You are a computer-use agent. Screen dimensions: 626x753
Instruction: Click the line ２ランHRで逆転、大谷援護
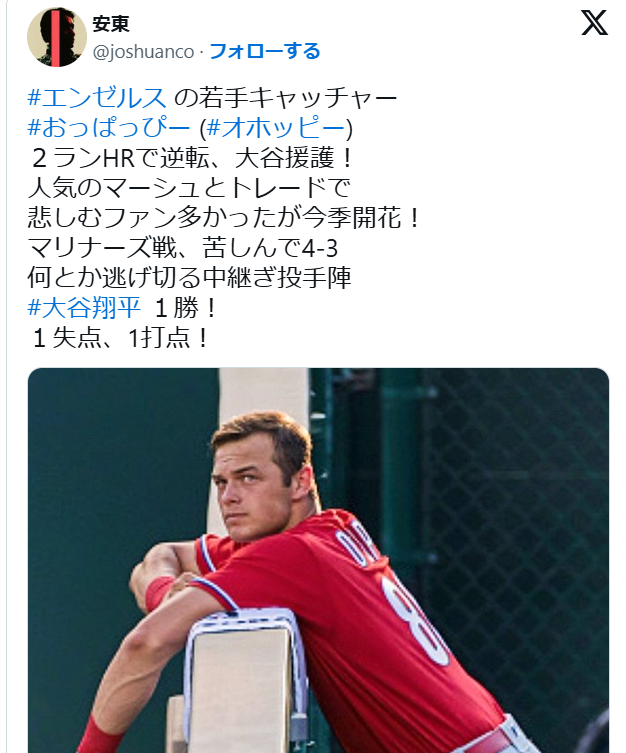point(192,158)
